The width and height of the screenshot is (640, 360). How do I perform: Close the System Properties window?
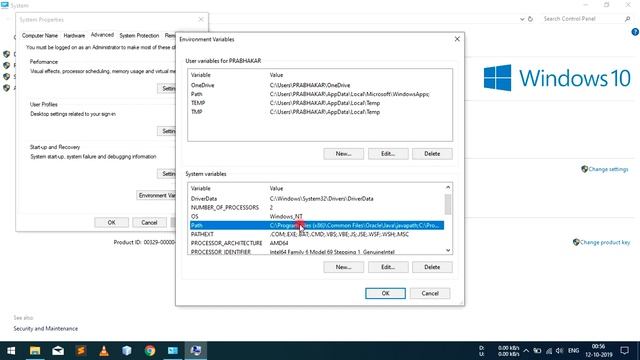tap(201, 19)
